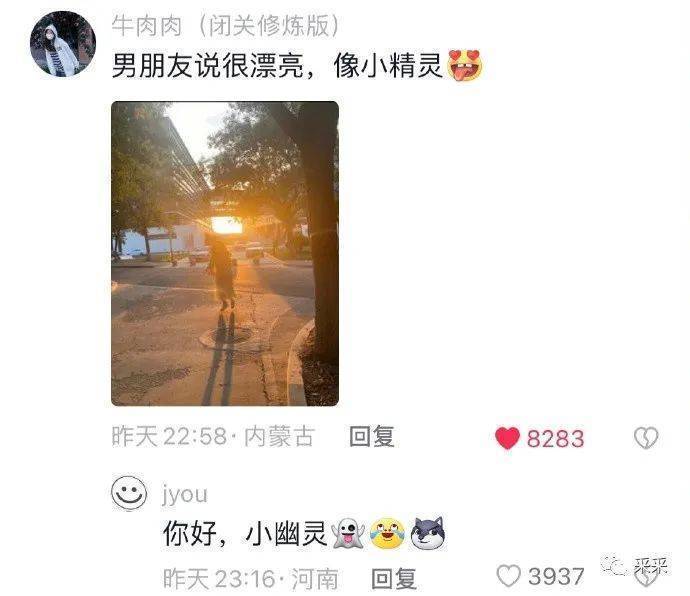Viewport: 690px width, 596px height.
Task: Tap the 8283 like count
Action: [555, 438]
